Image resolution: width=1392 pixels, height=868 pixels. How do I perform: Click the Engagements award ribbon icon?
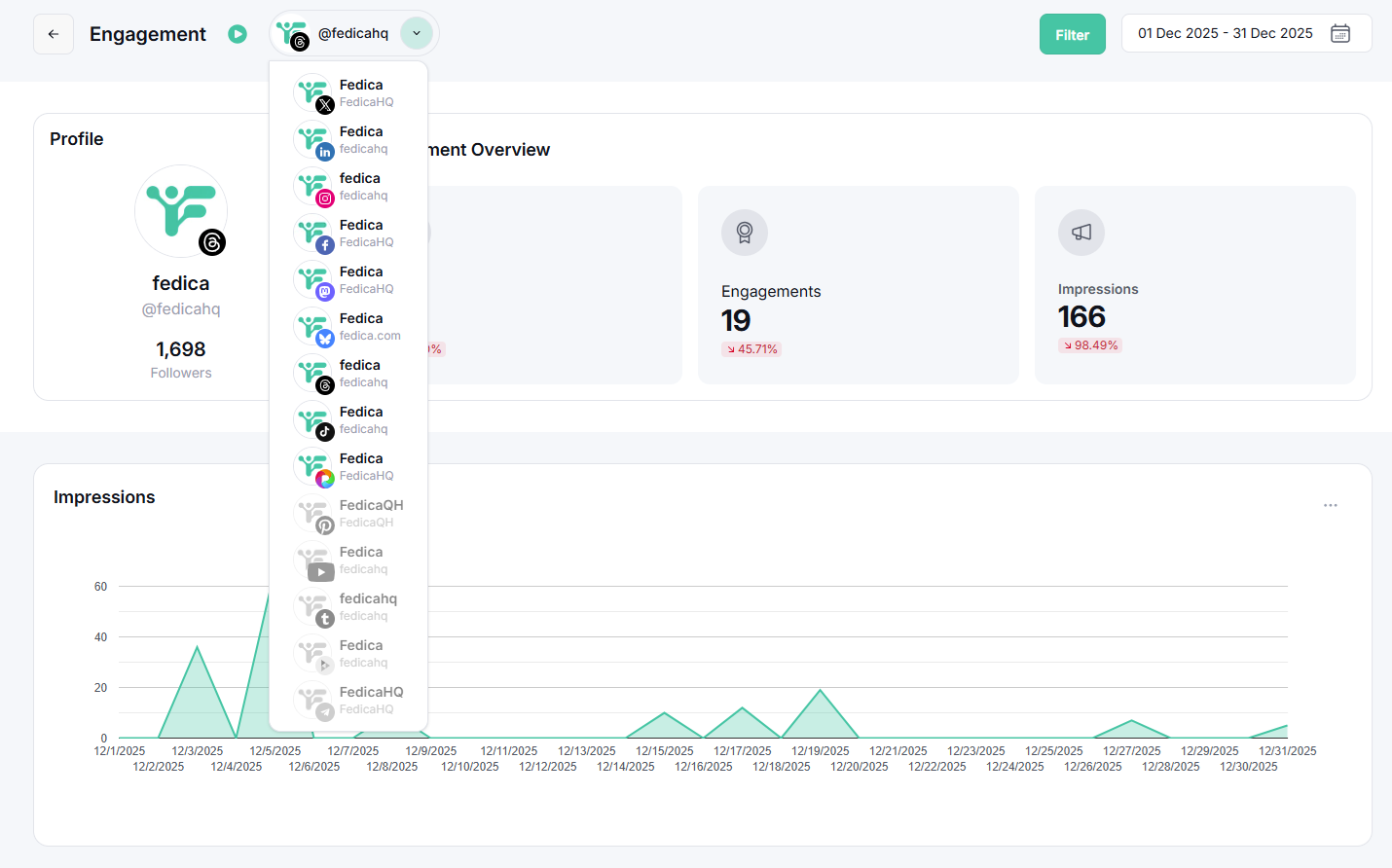pos(745,233)
